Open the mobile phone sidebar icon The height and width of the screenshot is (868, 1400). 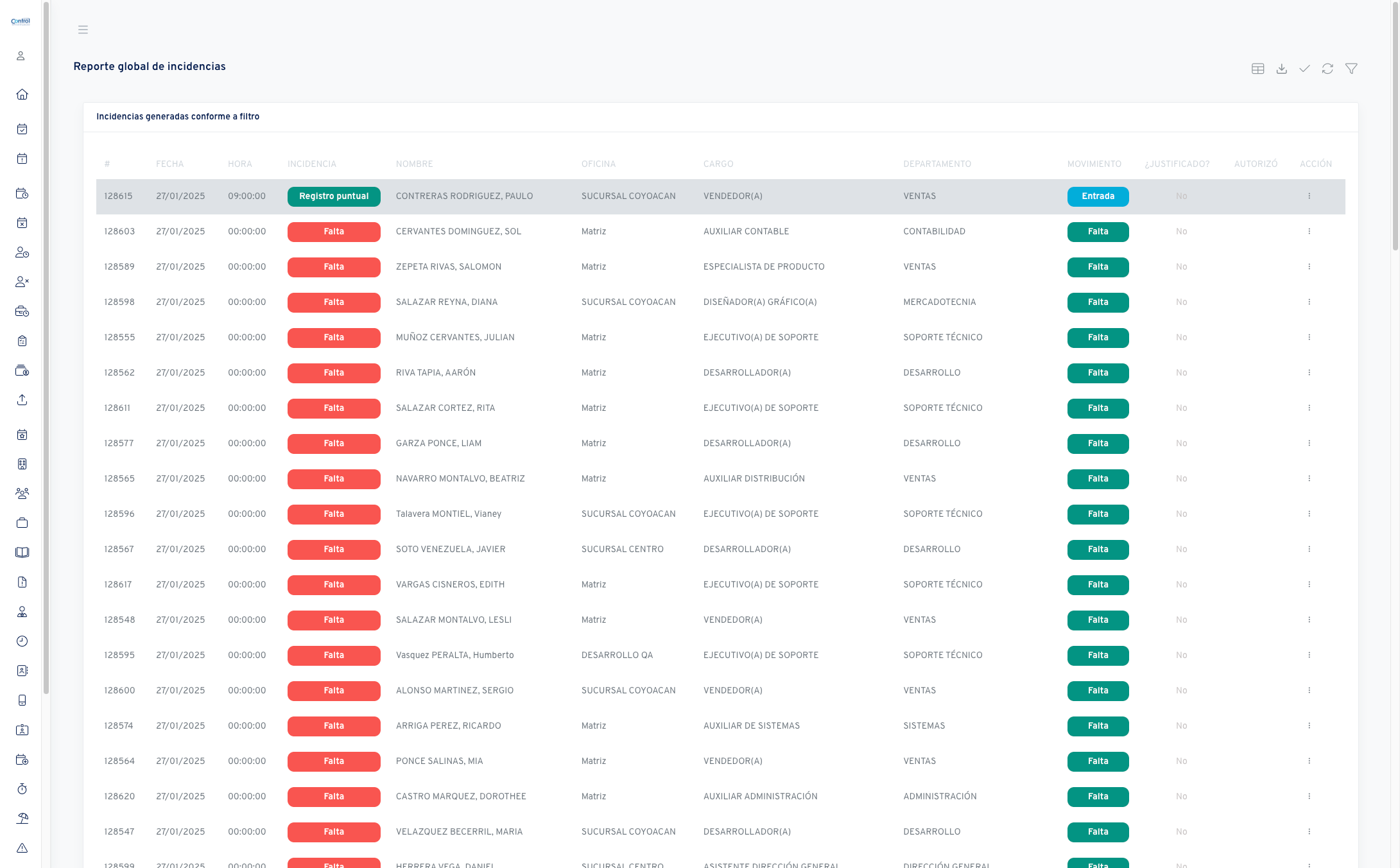coord(22,700)
